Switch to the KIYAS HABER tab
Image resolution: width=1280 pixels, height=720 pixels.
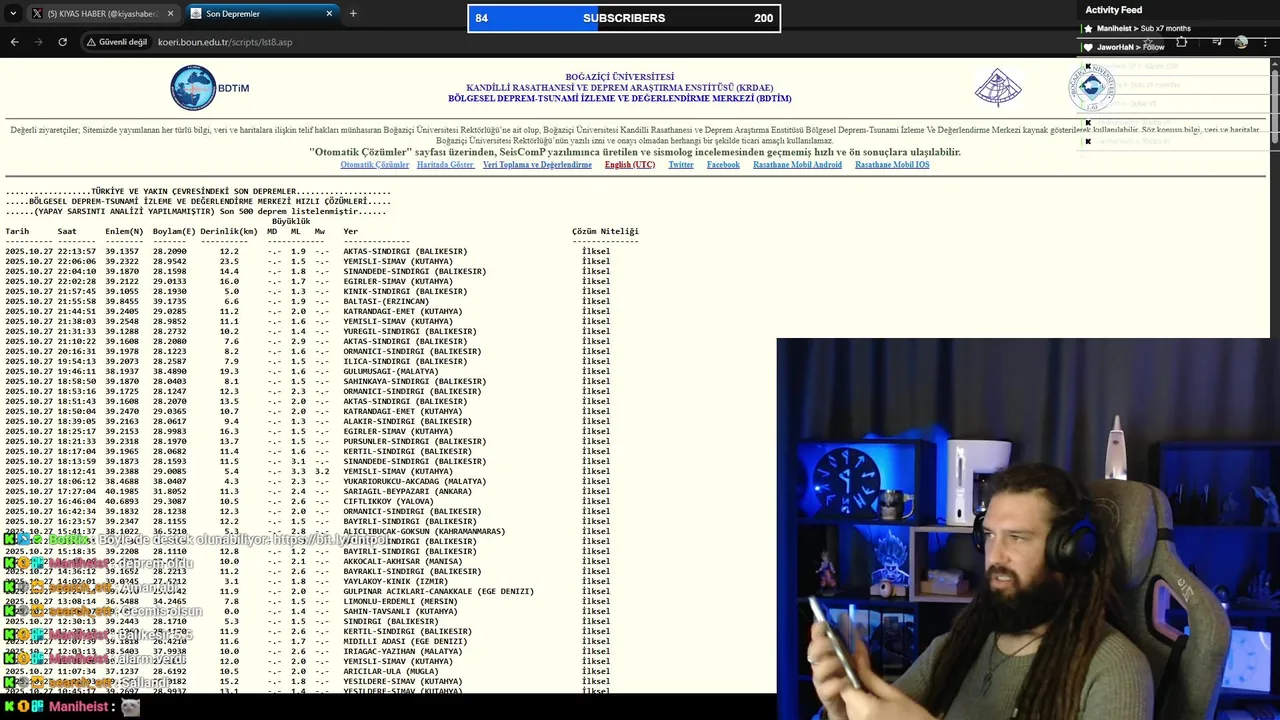[102, 14]
